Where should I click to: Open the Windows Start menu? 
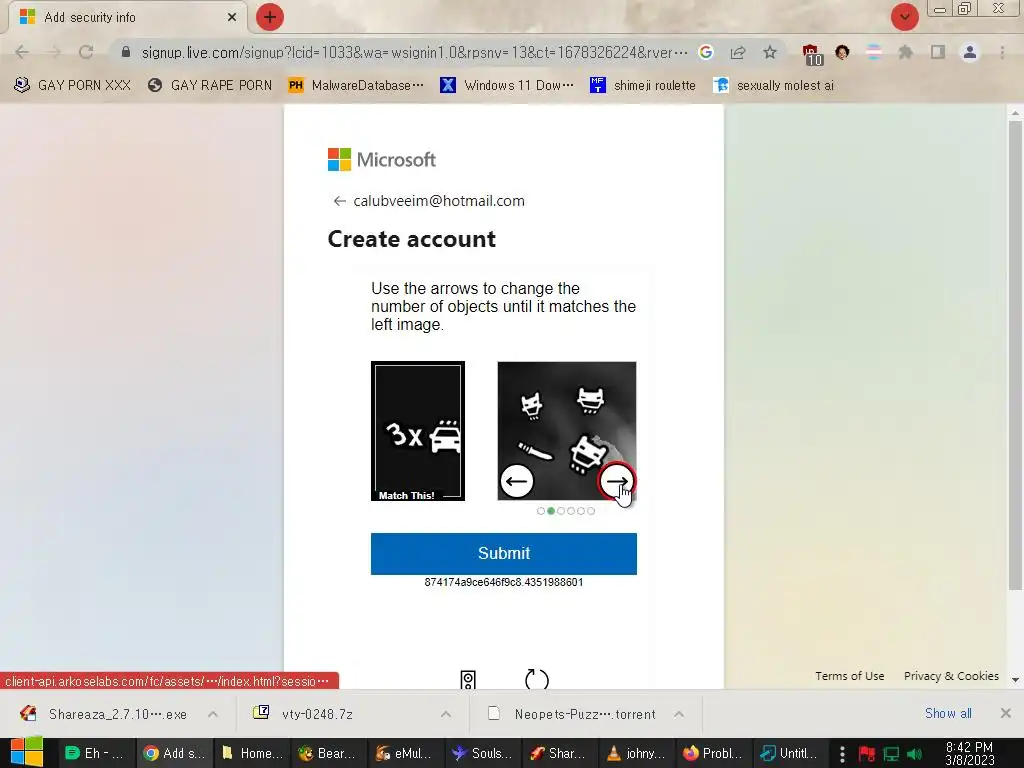[27, 752]
